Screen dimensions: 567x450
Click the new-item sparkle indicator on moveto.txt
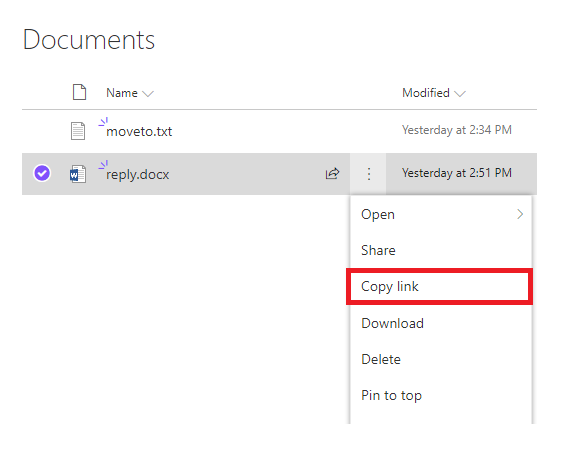click(x=103, y=122)
